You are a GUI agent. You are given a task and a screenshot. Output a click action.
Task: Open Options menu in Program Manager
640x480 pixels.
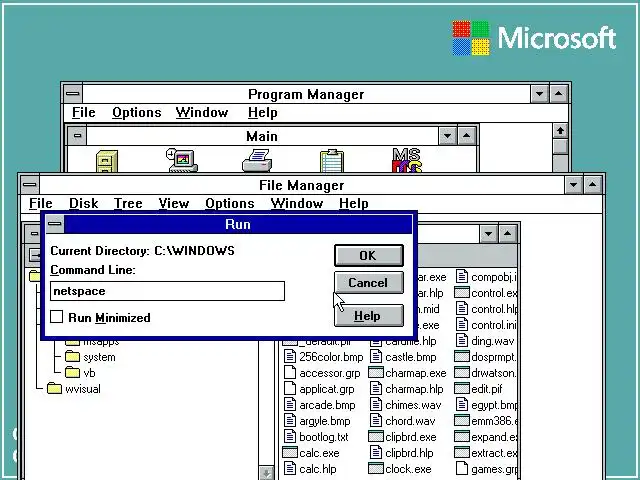pyautogui.click(x=137, y=112)
